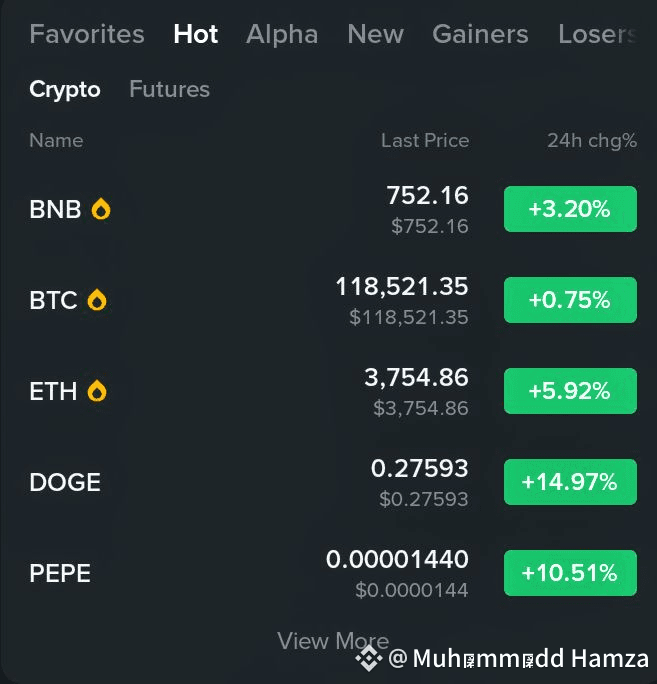Switch to the Favorites tab

click(87, 34)
